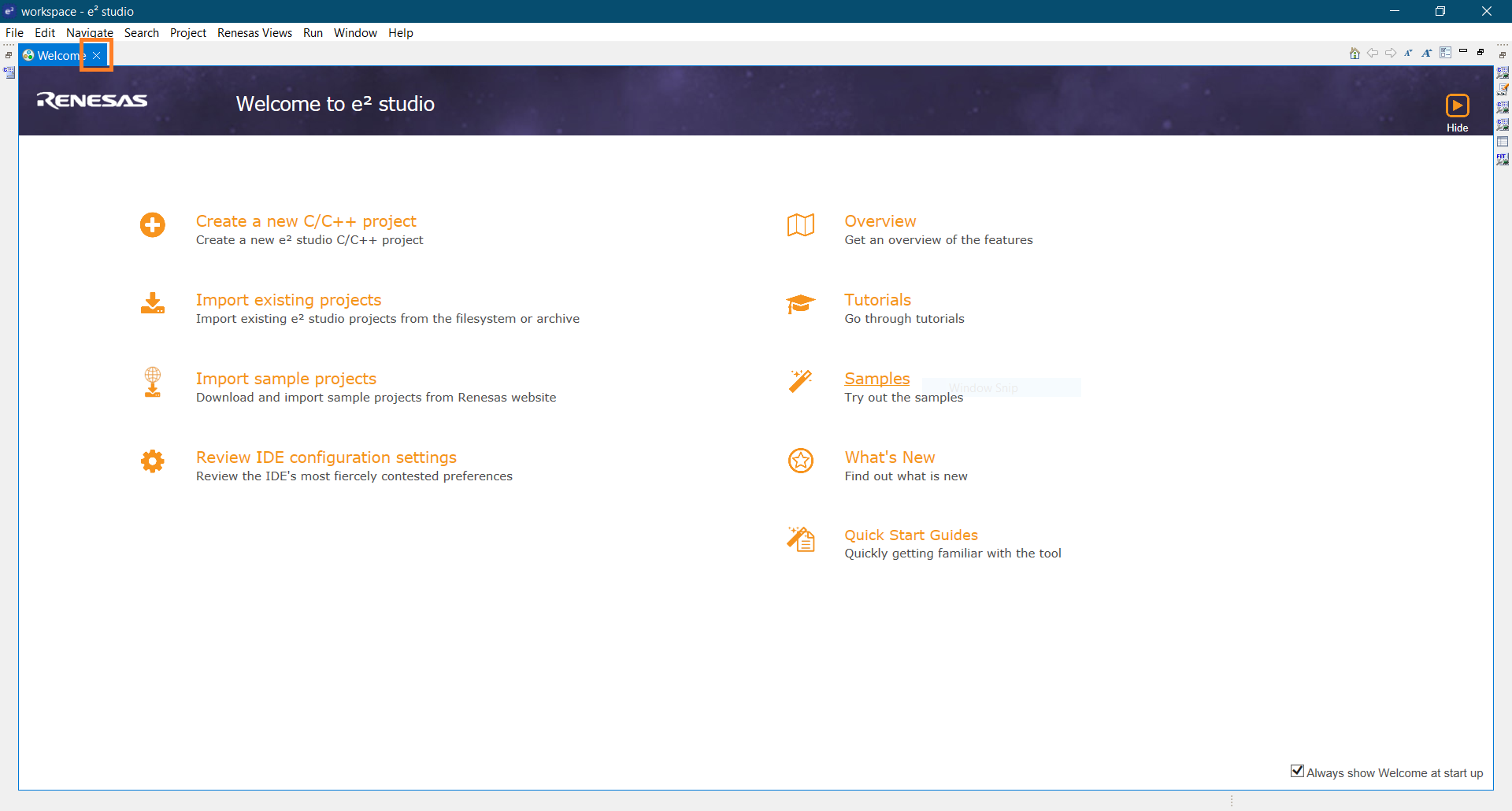The image size is (1512, 811).
Task: Click the gear icon for IDE settings
Action: coord(153,461)
